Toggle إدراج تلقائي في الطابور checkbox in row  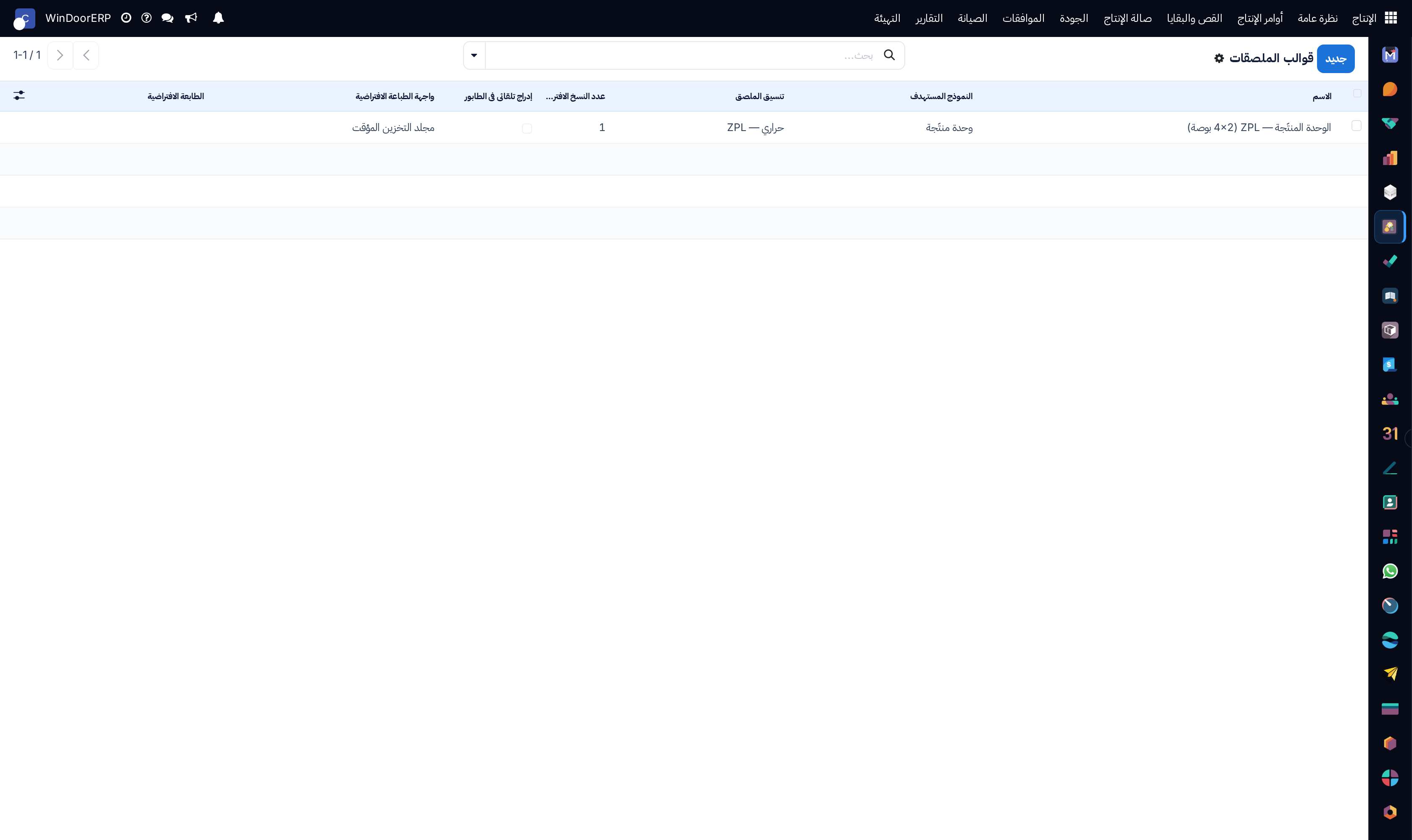point(527,129)
